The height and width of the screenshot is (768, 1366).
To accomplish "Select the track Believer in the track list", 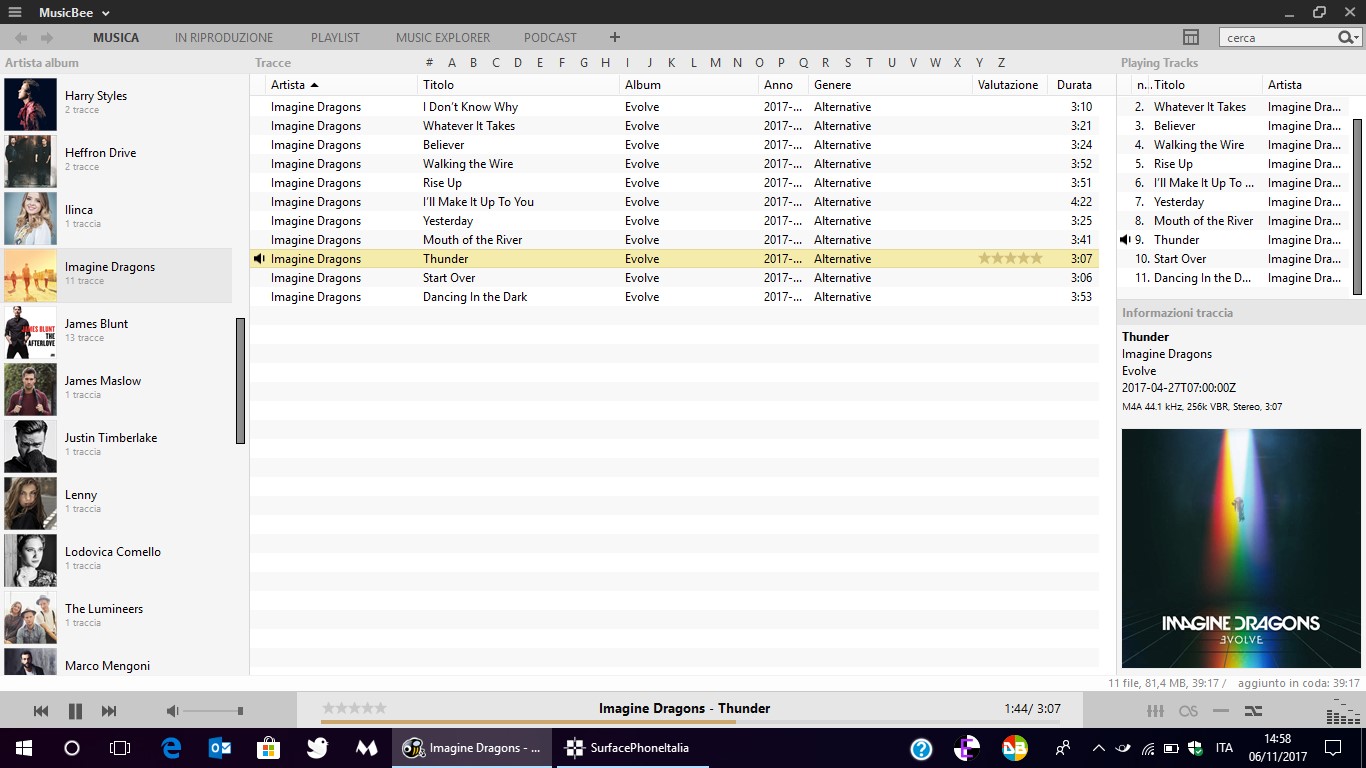I will click(674, 145).
